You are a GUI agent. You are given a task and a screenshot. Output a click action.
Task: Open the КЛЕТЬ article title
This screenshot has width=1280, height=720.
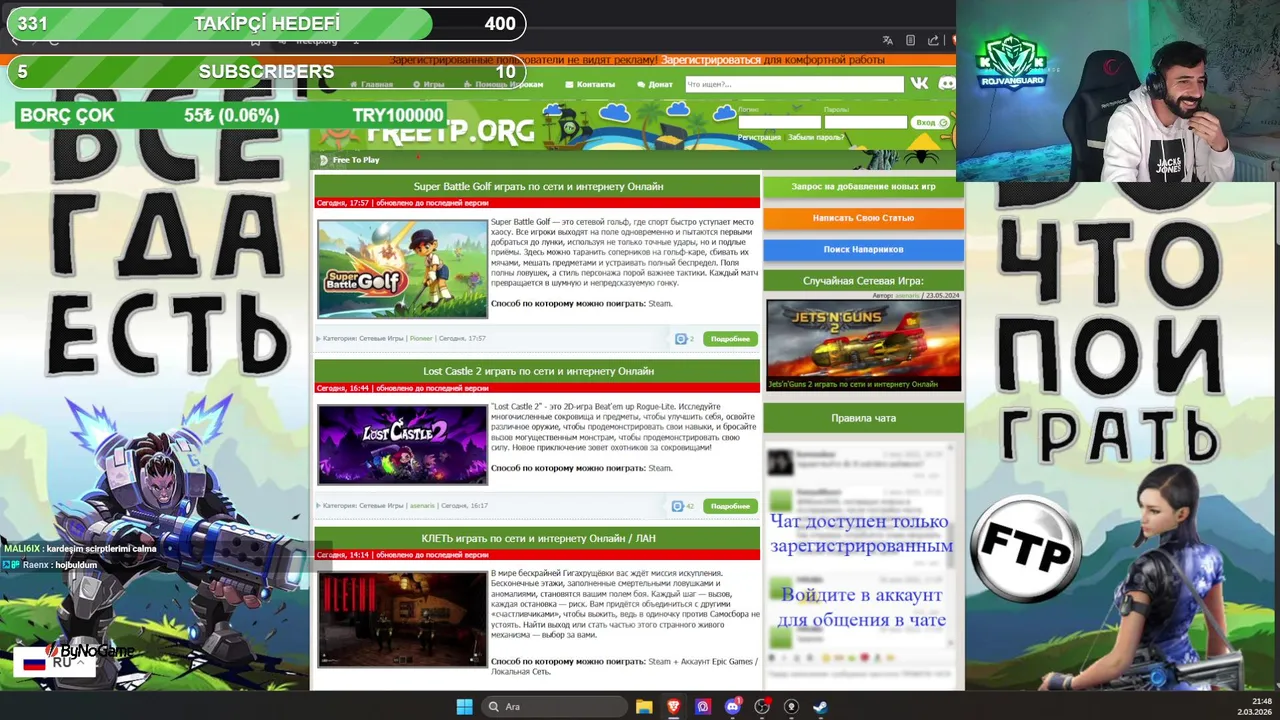[538, 538]
